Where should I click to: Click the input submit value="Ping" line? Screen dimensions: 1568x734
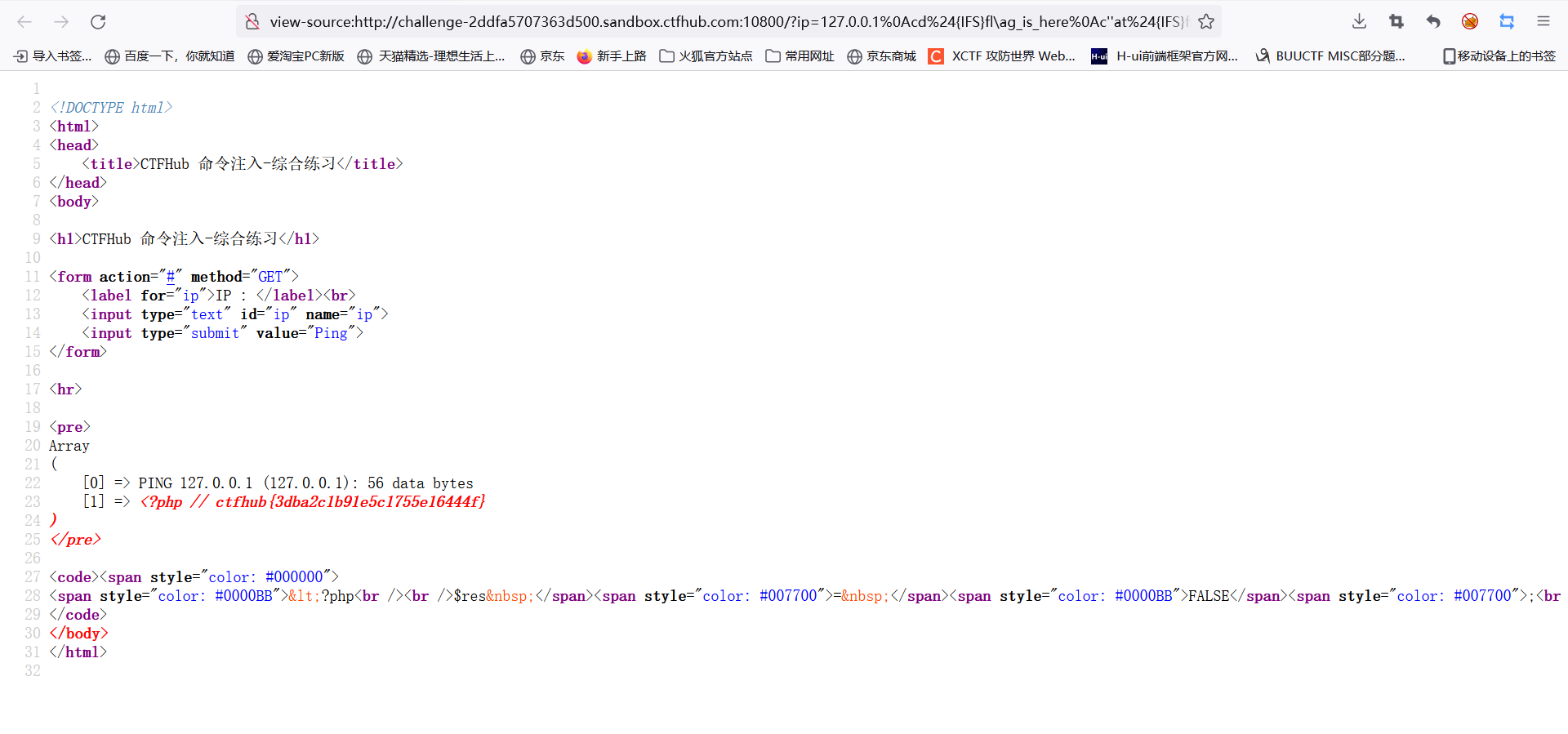pos(223,333)
